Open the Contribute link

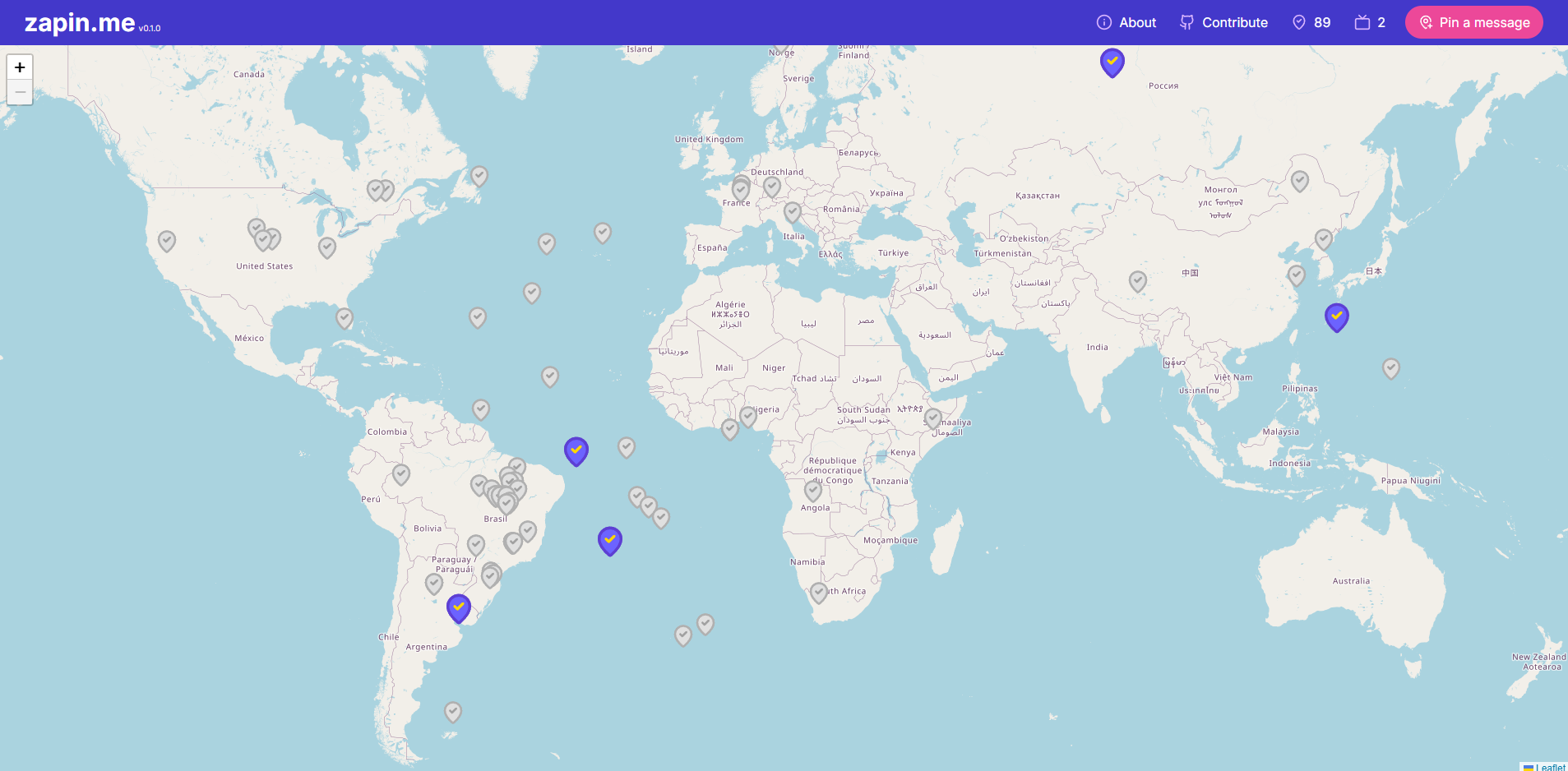tap(1223, 22)
